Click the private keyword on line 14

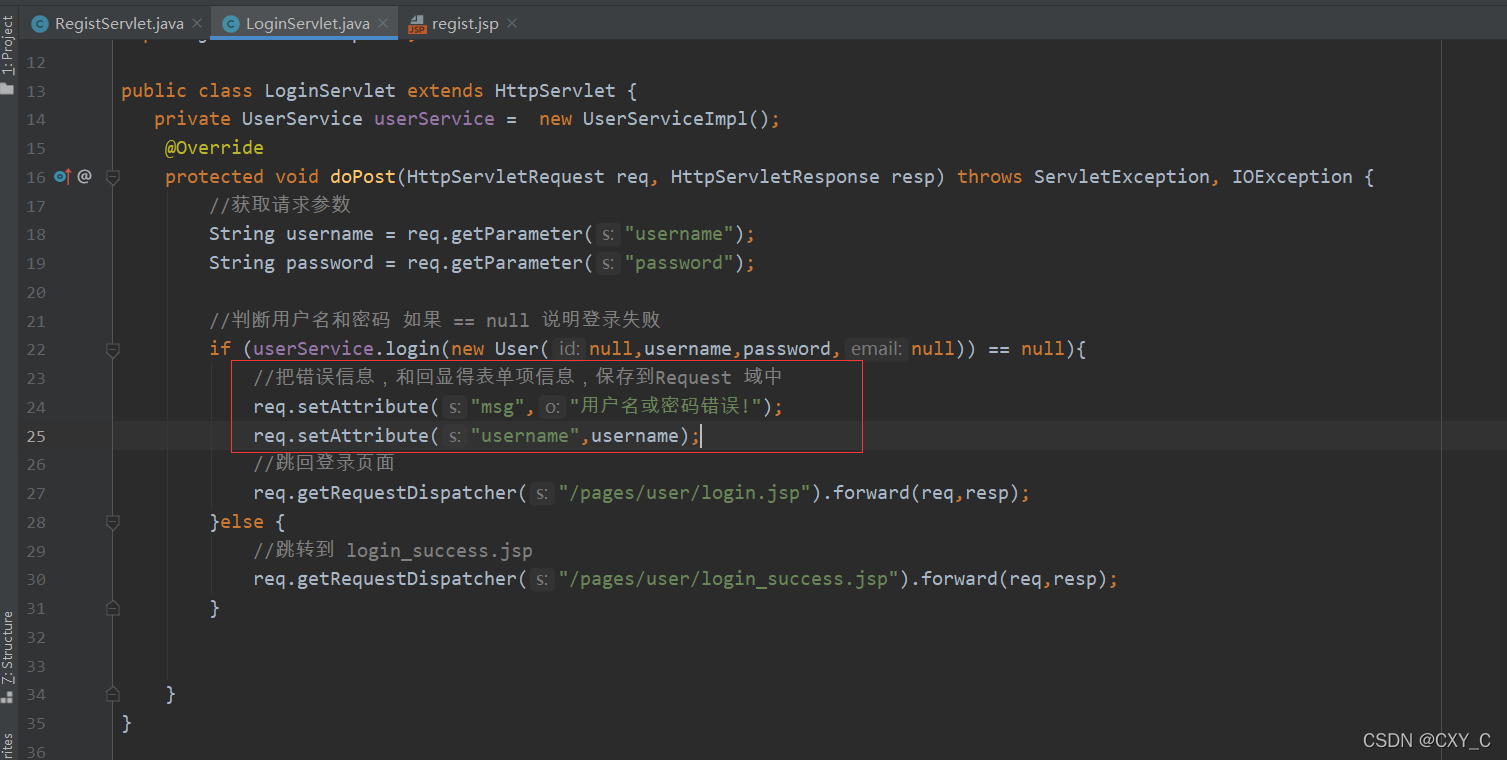click(x=192, y=119)
